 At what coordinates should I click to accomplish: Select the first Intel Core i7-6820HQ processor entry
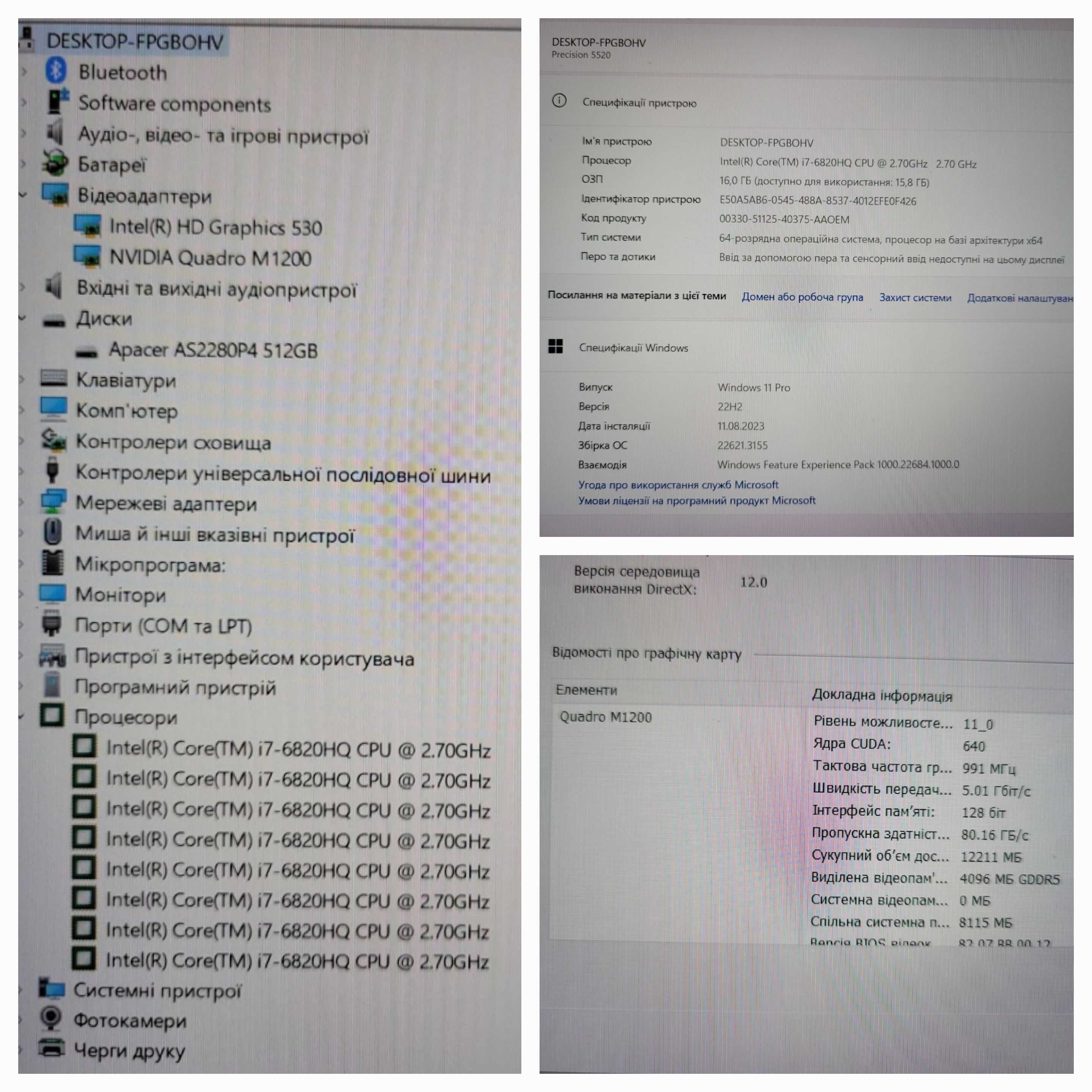[298, 749]
